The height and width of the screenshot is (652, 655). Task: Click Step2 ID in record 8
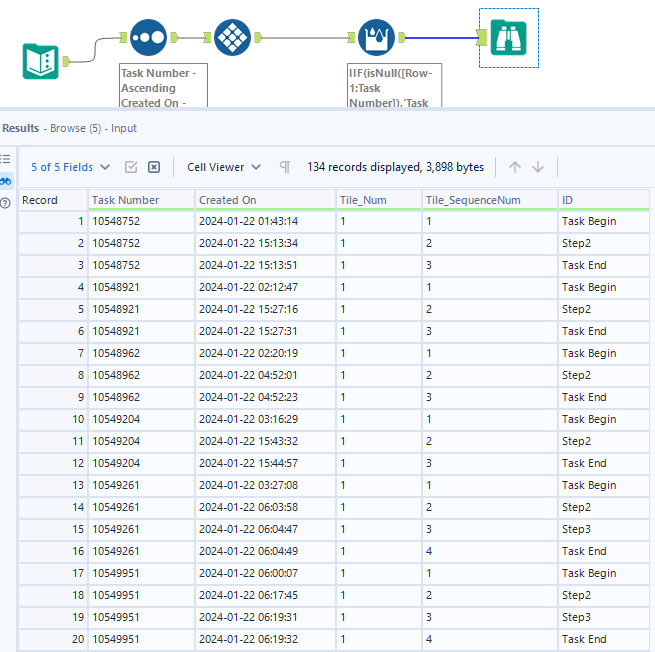[x=604, y=375]
